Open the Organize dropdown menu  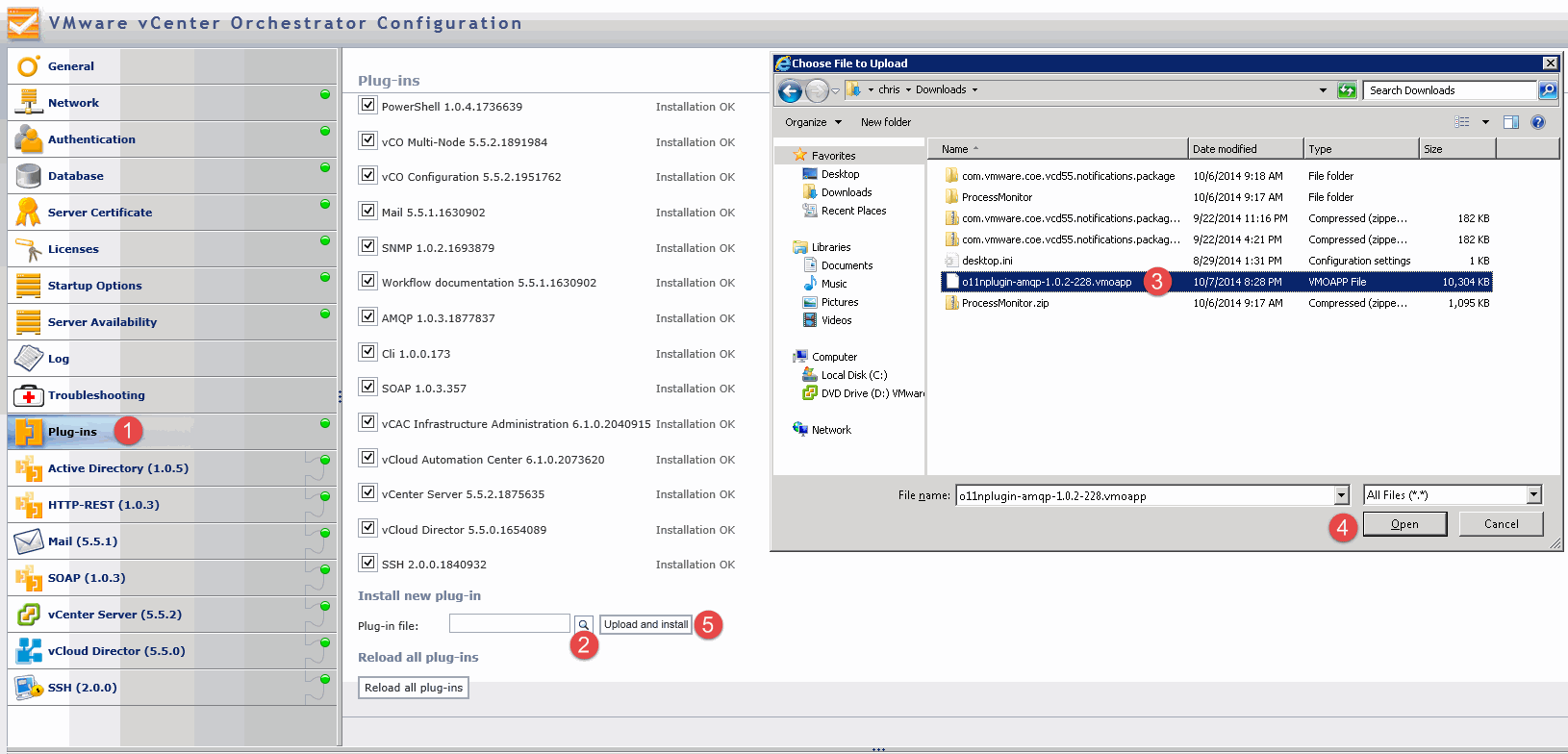pyautogui.click(x=813, y=122)
